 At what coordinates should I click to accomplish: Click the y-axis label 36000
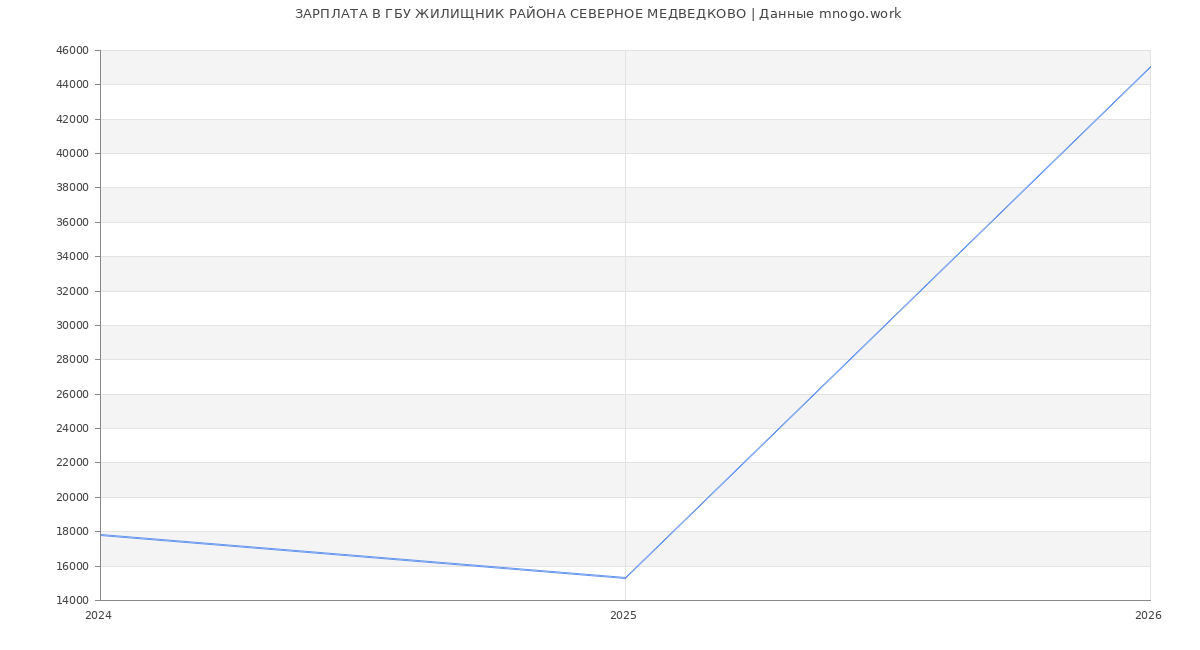[x=74, y=222]
